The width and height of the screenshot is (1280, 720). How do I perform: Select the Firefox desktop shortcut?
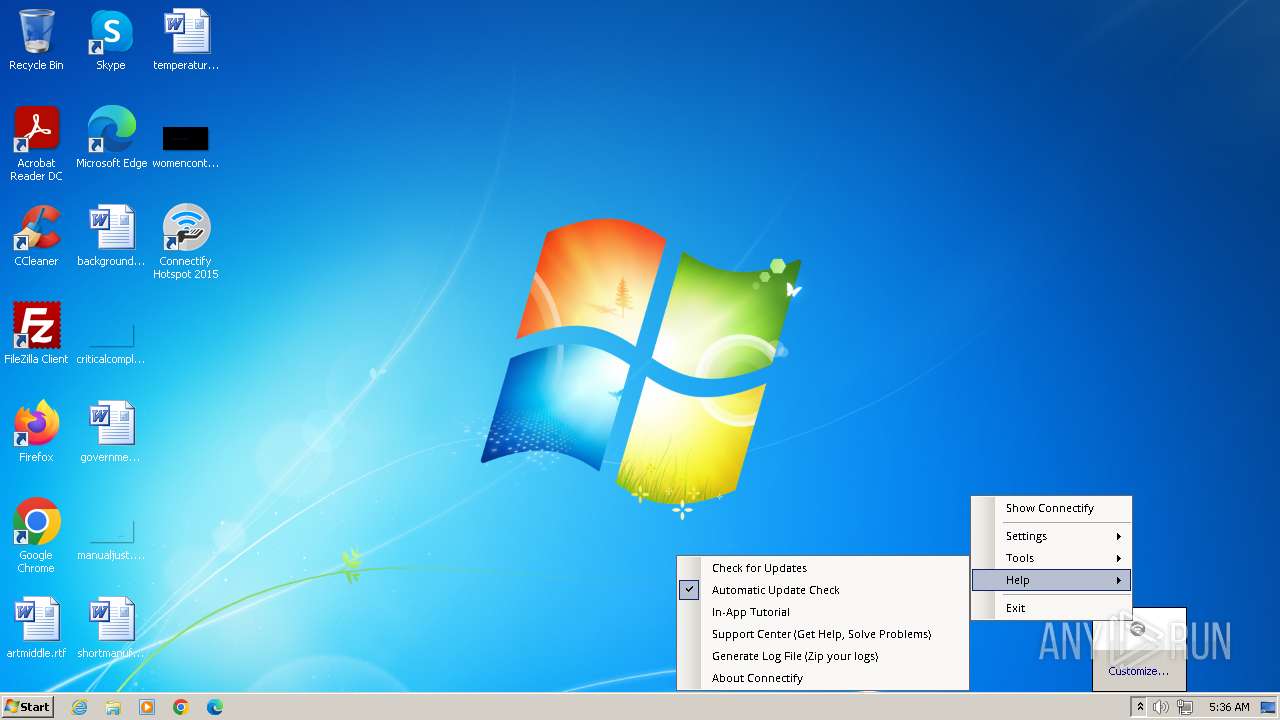(x=36, y=432)
